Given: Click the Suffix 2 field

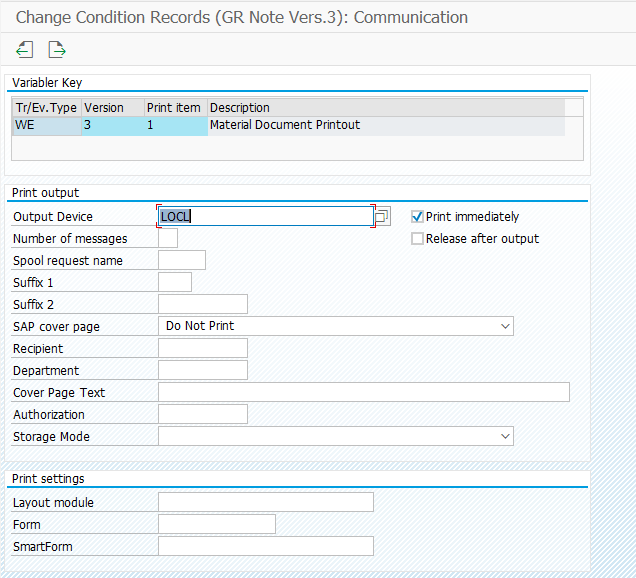Looking at the screenshot, I should pyautogui.click(x=203, y=304).
